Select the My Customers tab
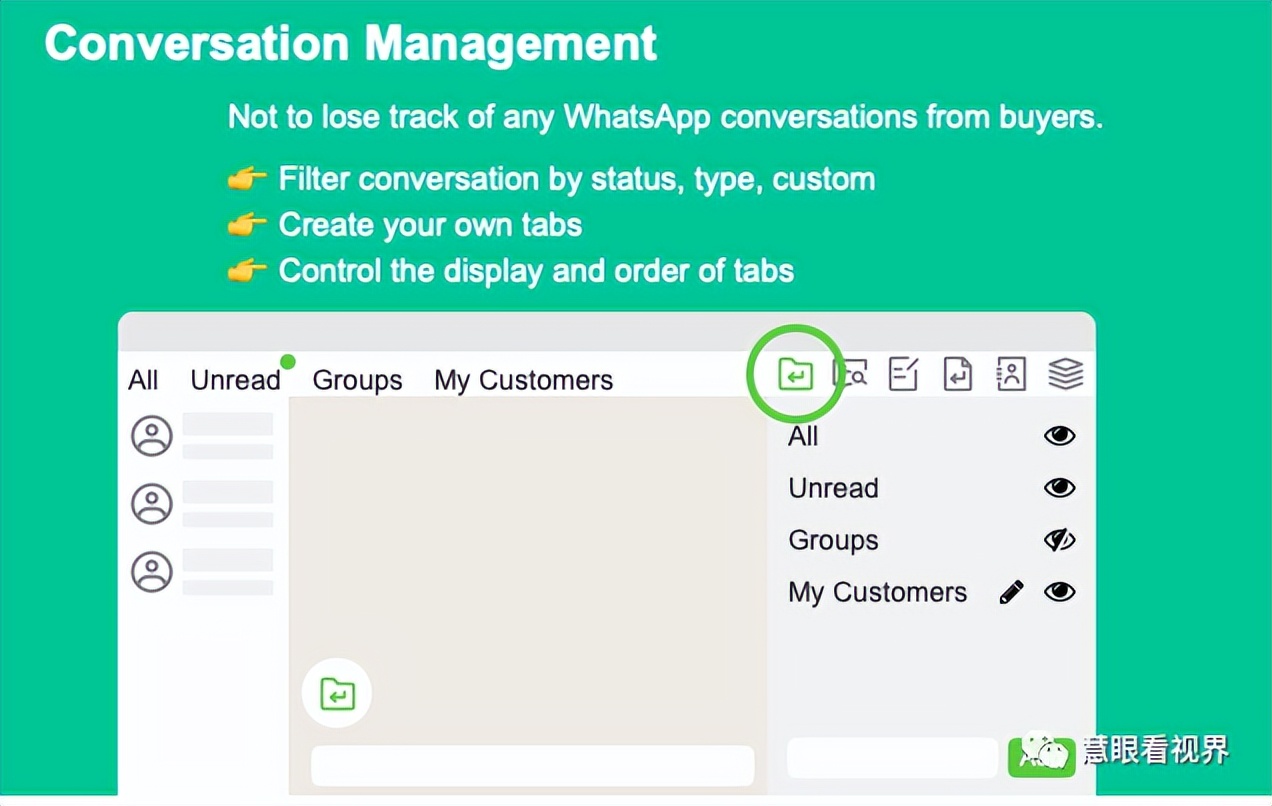 [x=523, y=380]
